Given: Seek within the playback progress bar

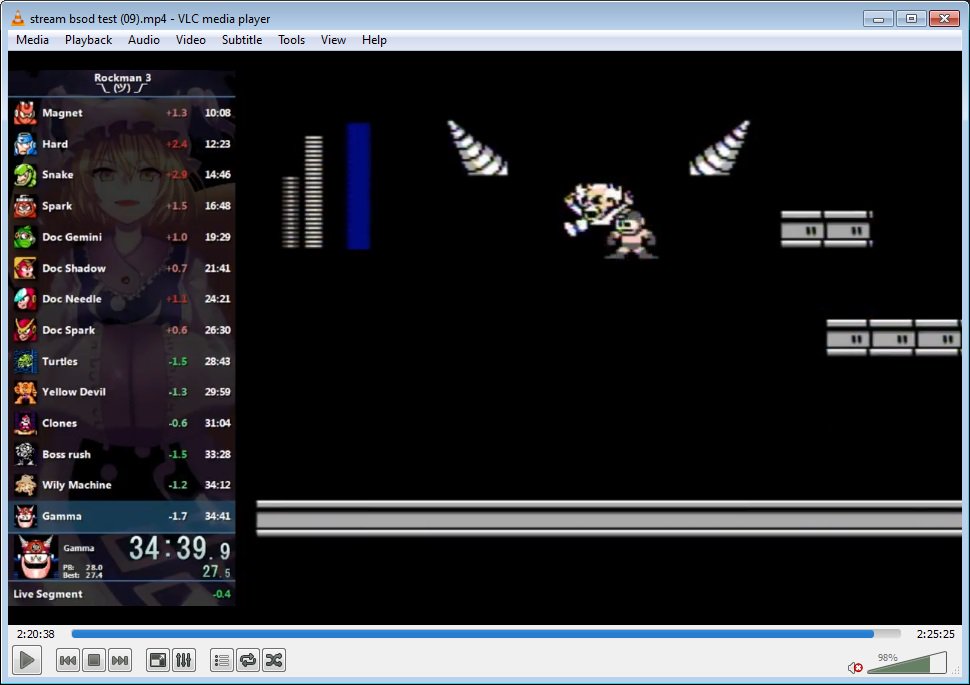Looking at the screenshot, I should pos(486,634).
